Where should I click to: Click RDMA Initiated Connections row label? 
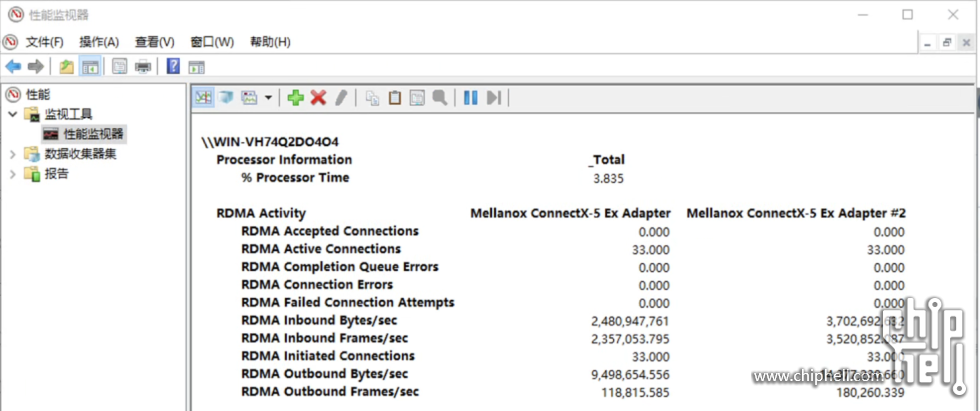[x=328, y=356]
